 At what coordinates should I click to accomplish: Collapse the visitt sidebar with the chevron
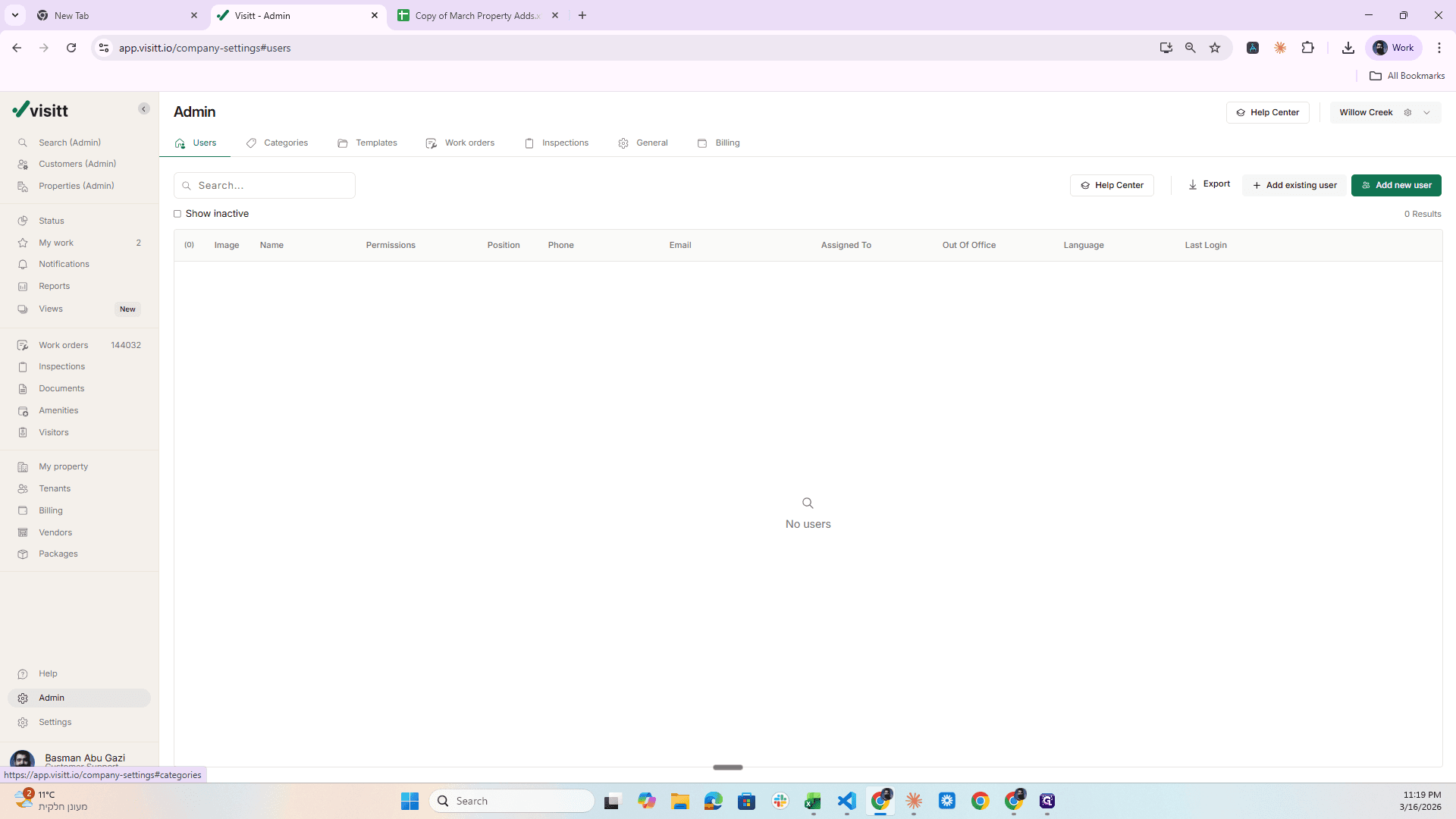[143, 109]
